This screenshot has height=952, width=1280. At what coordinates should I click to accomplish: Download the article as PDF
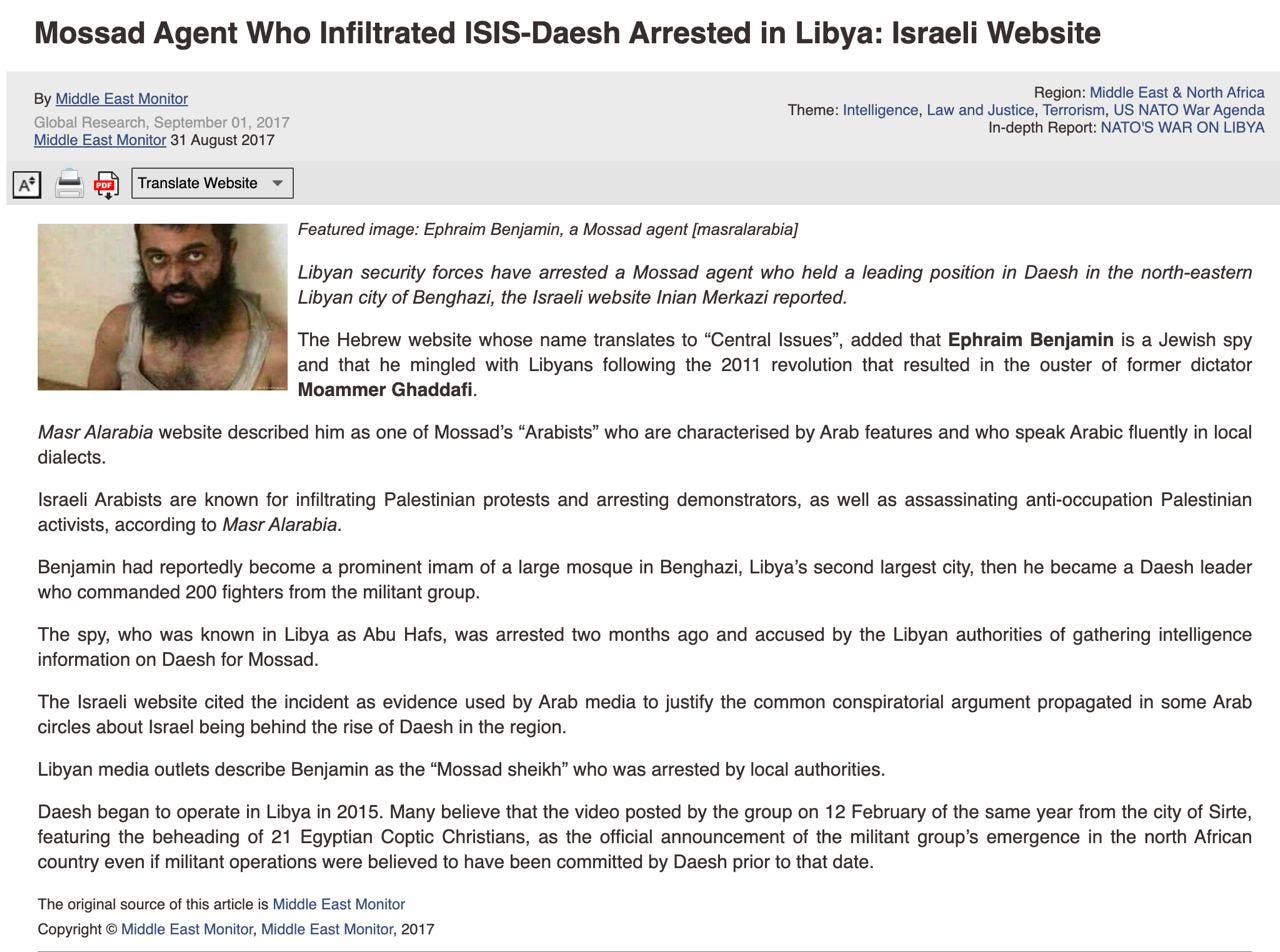pos(106,185)
